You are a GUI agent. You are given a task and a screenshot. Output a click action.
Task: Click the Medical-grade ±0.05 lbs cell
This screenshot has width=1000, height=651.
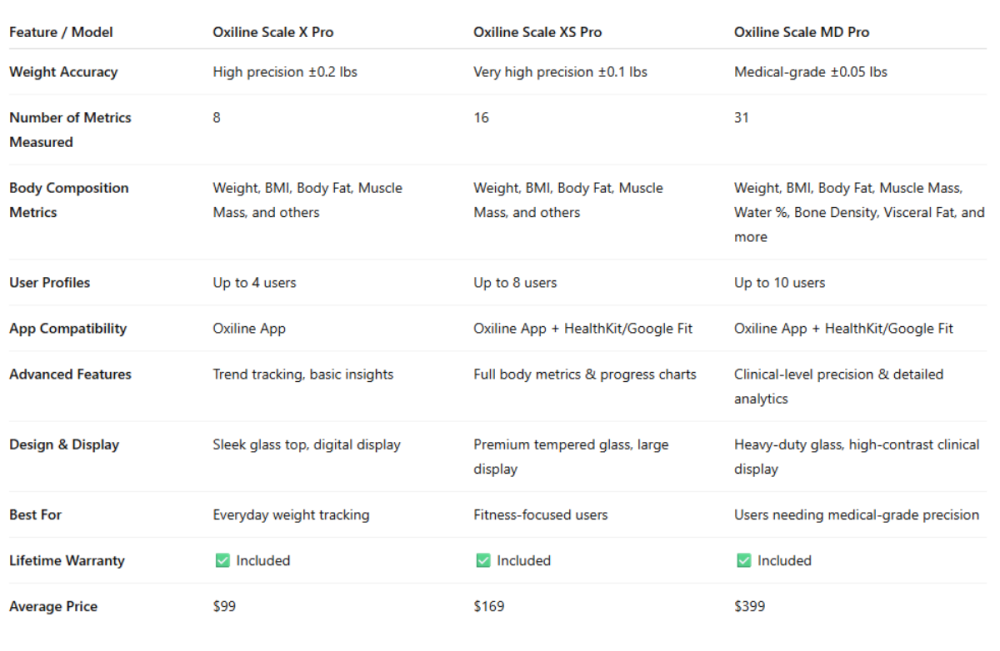pyautogui.click(x=810, y=72)
